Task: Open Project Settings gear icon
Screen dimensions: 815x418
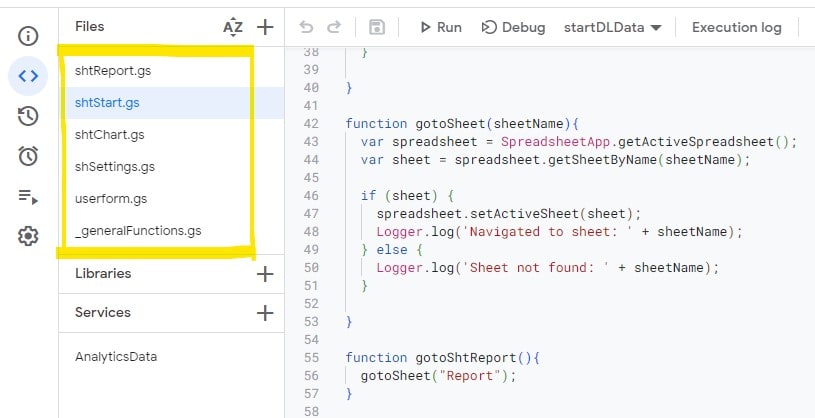Action: (x=28, y=236)
